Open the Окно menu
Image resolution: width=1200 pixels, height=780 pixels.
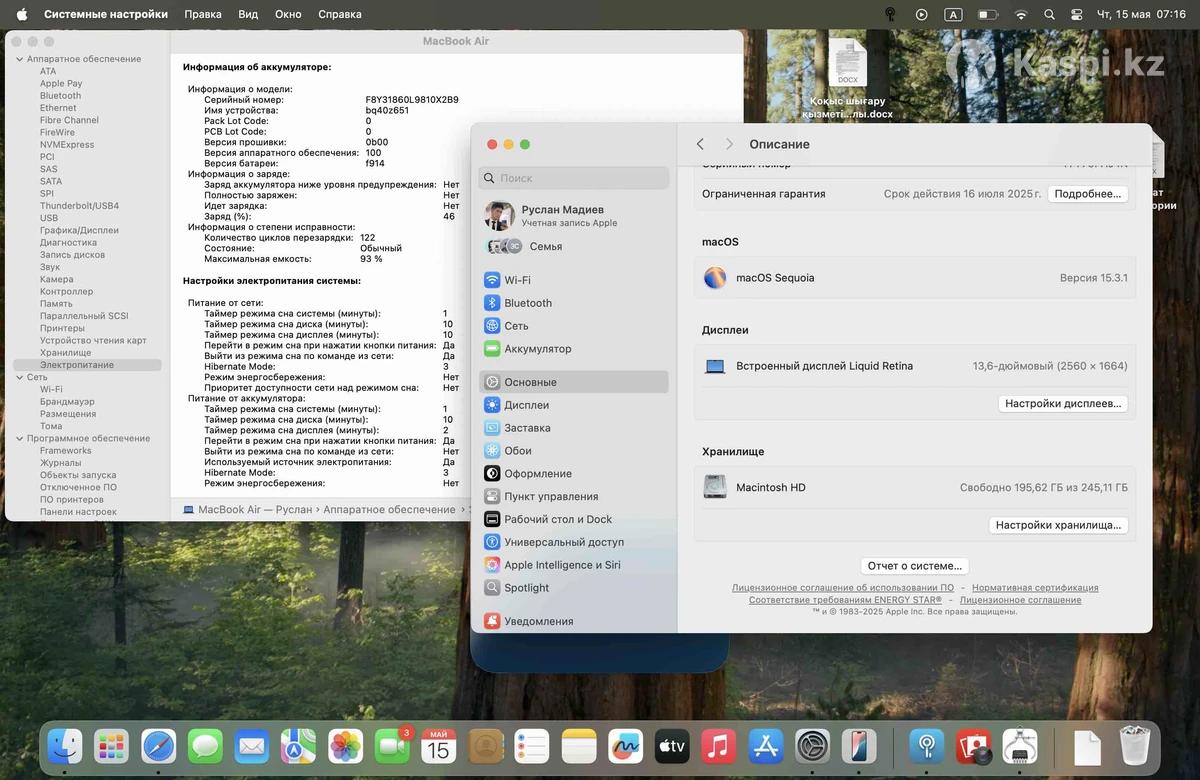tap(288, 14)
